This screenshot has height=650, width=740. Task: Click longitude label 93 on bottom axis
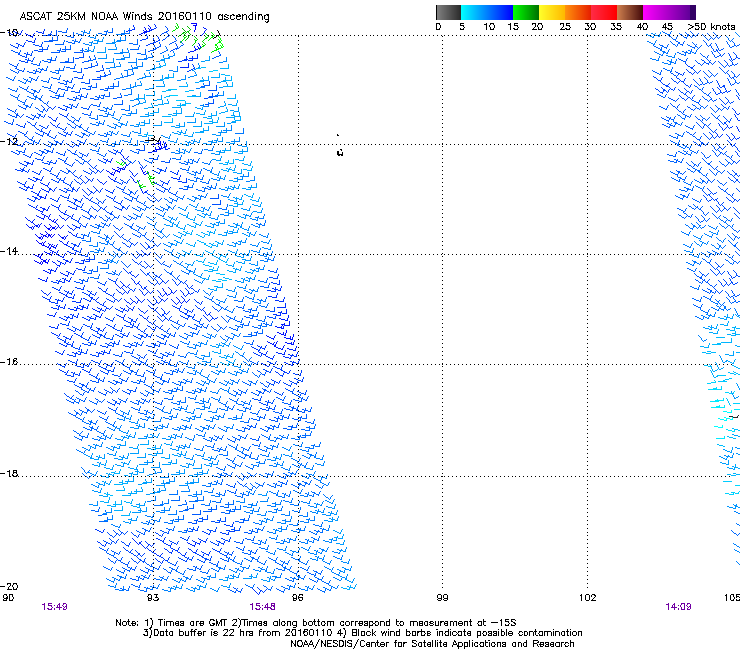pos(153,598)
